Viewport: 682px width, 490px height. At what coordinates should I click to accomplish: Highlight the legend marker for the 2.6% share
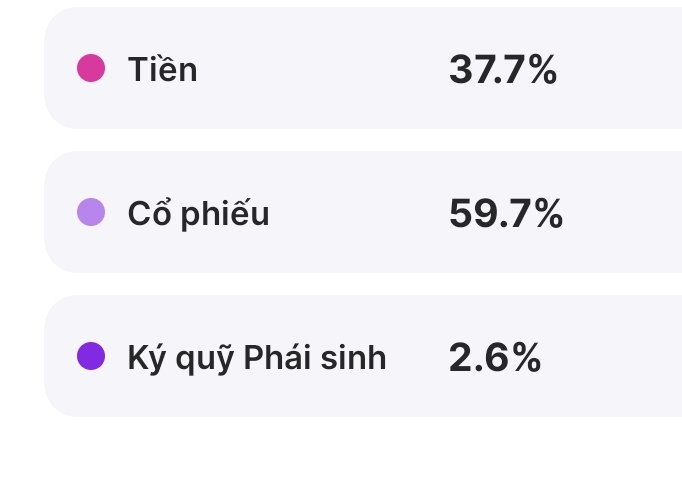(91, 356)
